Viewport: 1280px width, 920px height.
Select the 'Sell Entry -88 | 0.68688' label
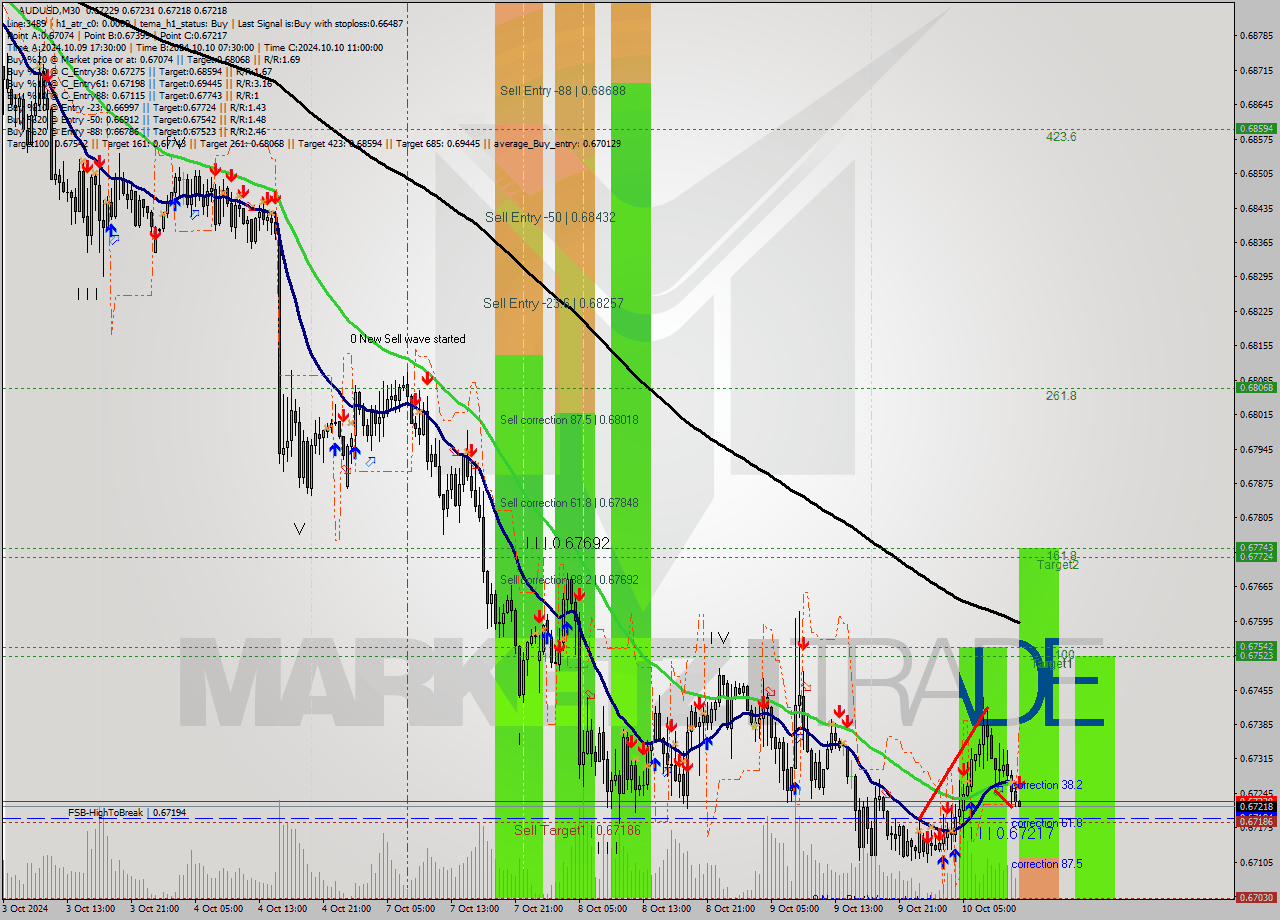[x=563, y=90]
